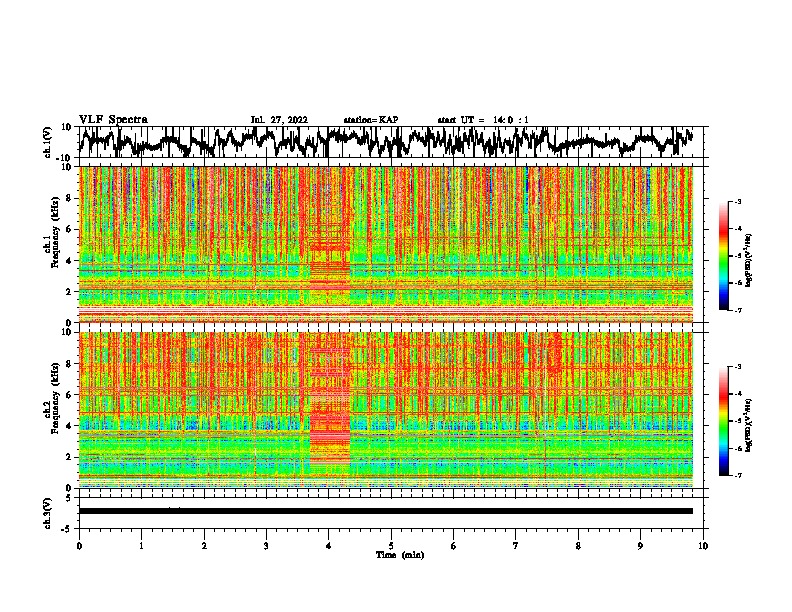792x612 pixels.
Task: Click the ch.1 voltage waveform trace panel
Action: pyautogui.click(x=393, y=142)
